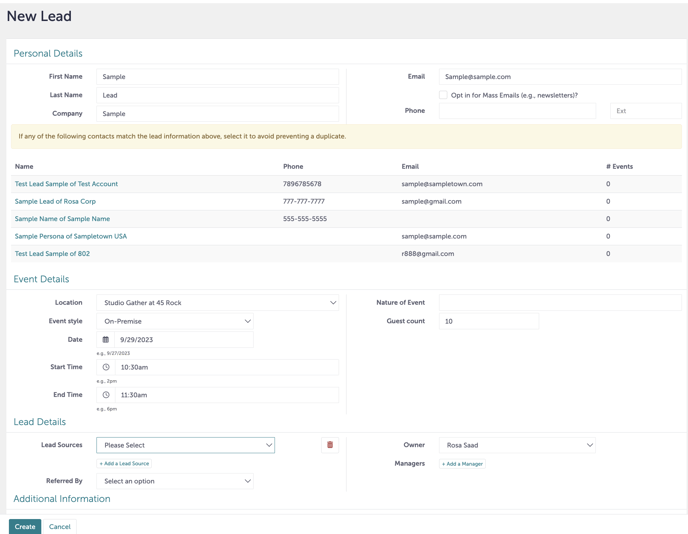Screen dimensions: 688x534
Task: Click the calendar icon beside Date
Action: [x=106, y=340]
